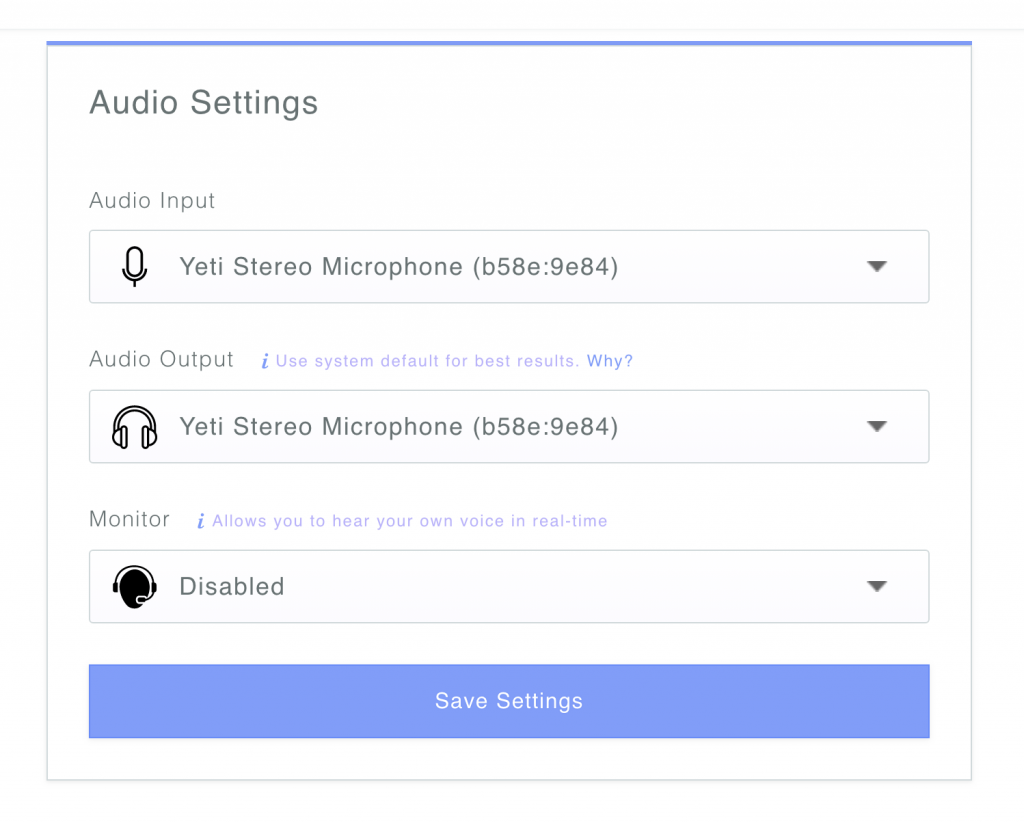Viewport: 1024px width, 823px height.
Task: Click the Audio Output label
Action: coord(161,359)
